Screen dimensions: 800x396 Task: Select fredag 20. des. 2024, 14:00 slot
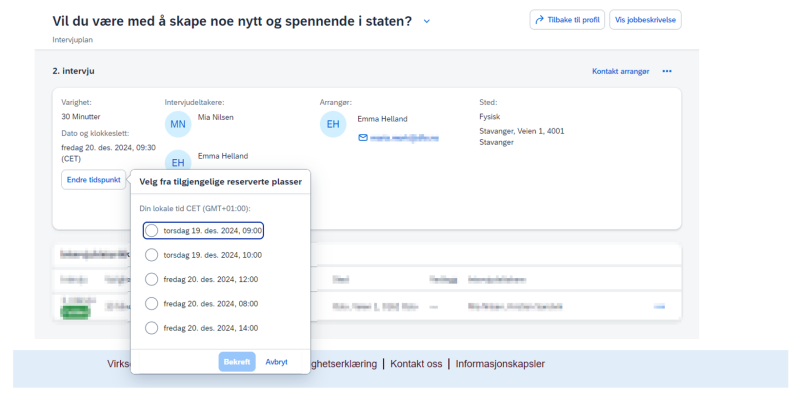point(202,328)
